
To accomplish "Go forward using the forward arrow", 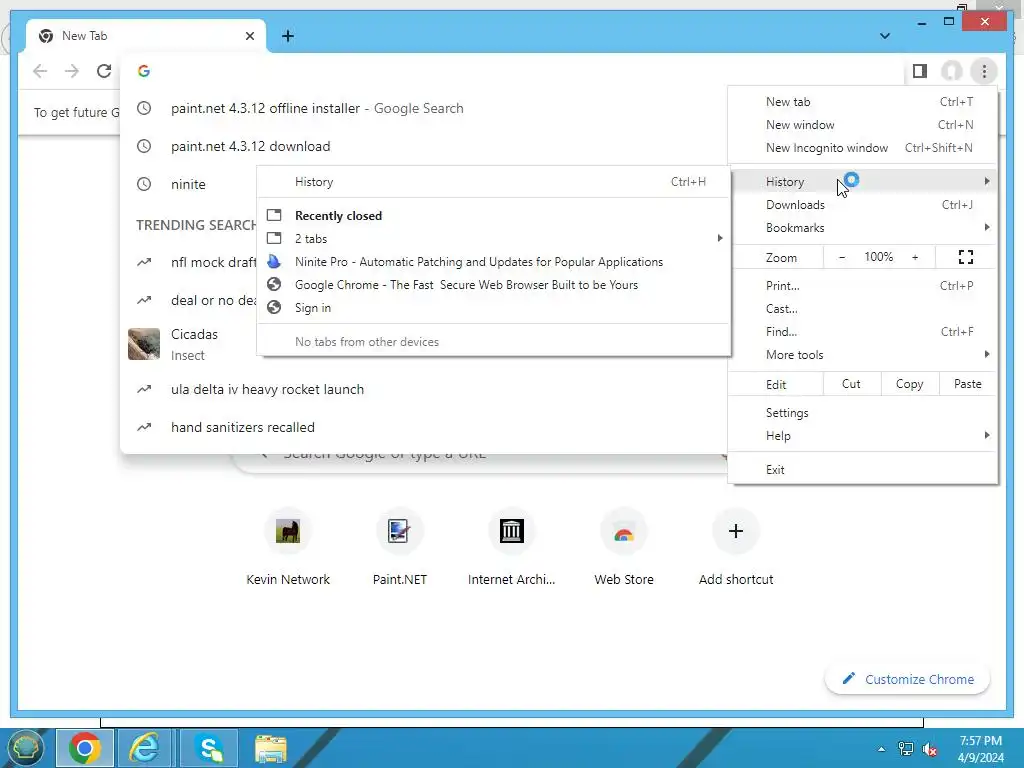I will 72,71.
